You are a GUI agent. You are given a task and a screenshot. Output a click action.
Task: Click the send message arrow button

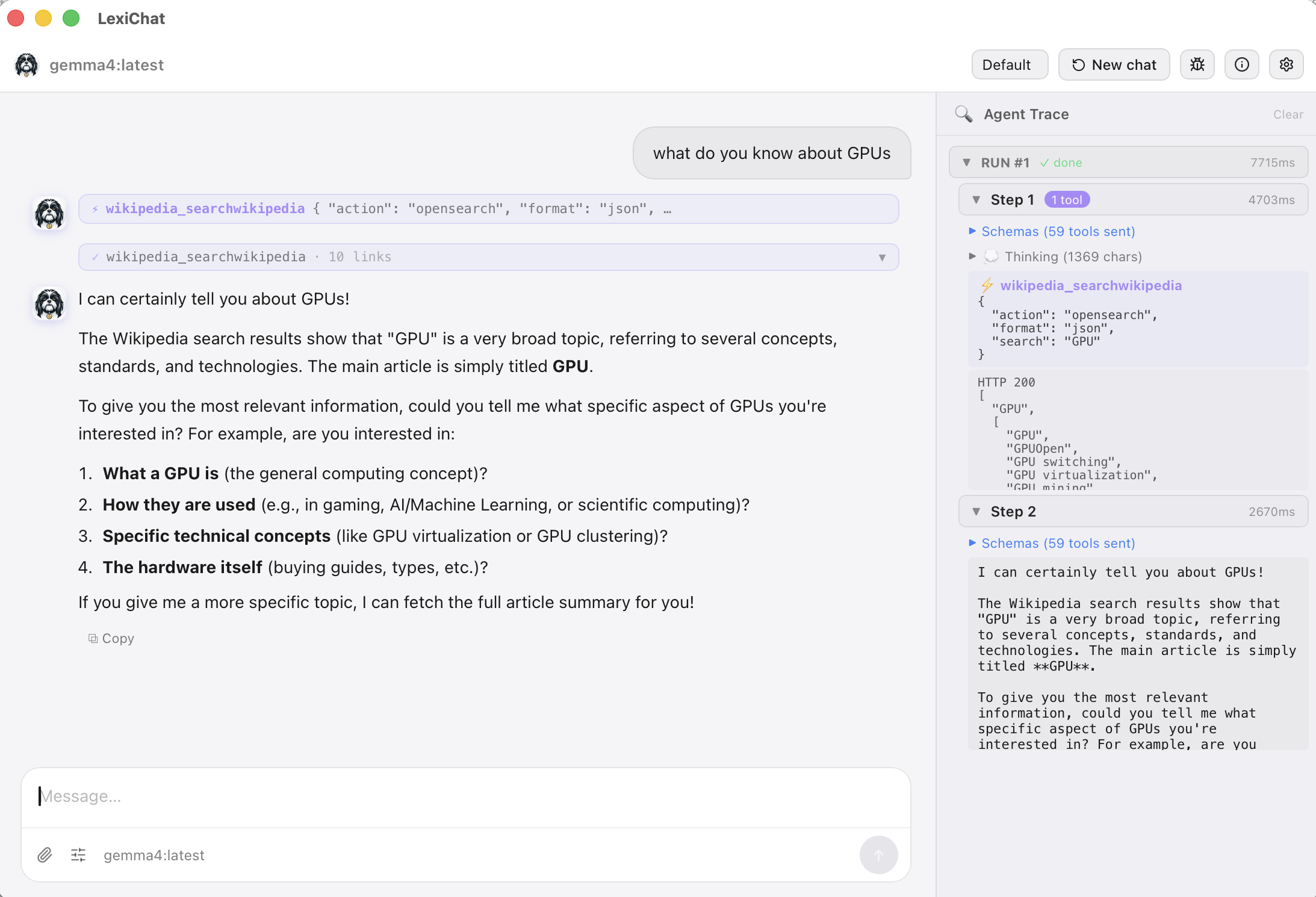[878, 855]
